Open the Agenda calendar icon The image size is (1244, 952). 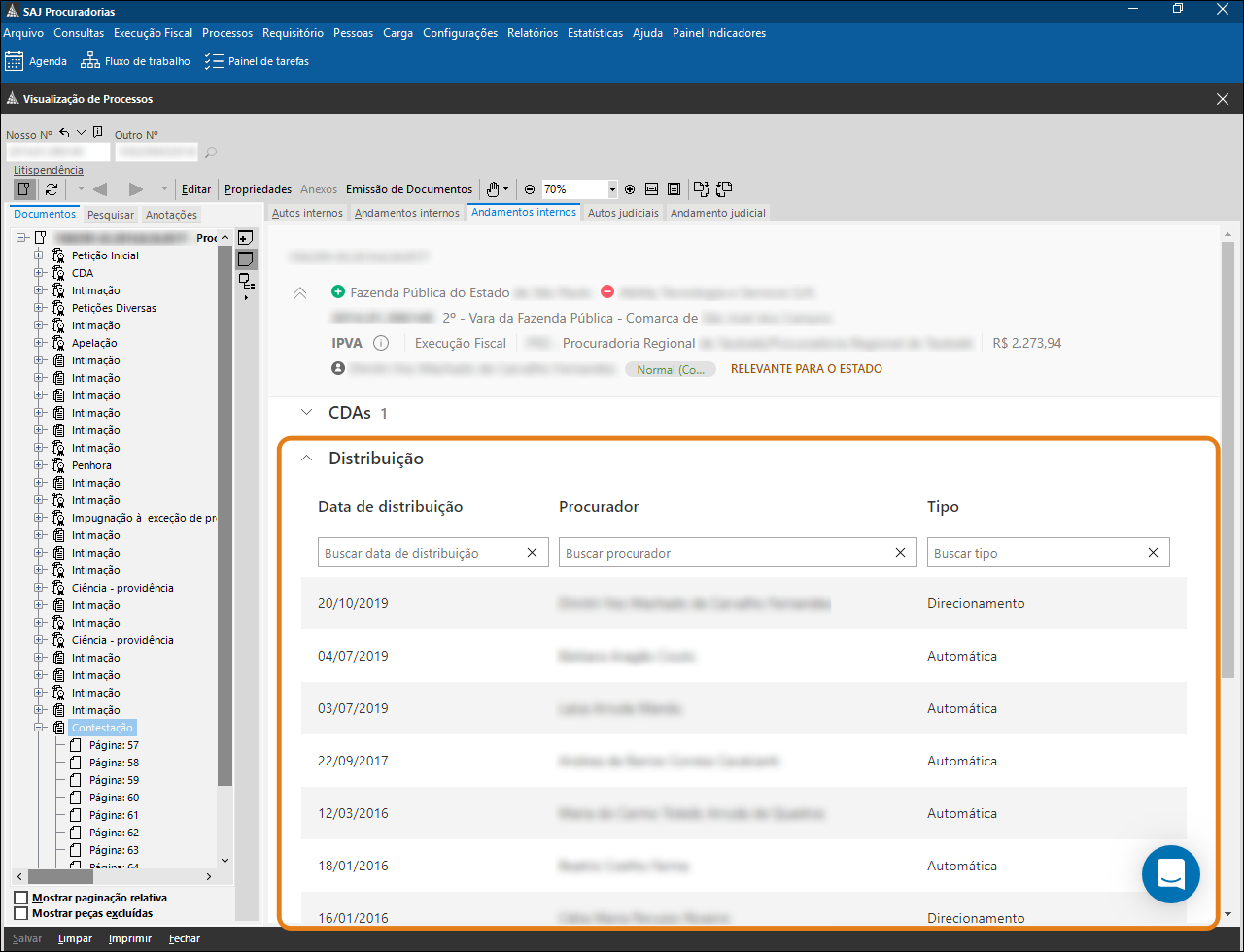coord(14,61)
